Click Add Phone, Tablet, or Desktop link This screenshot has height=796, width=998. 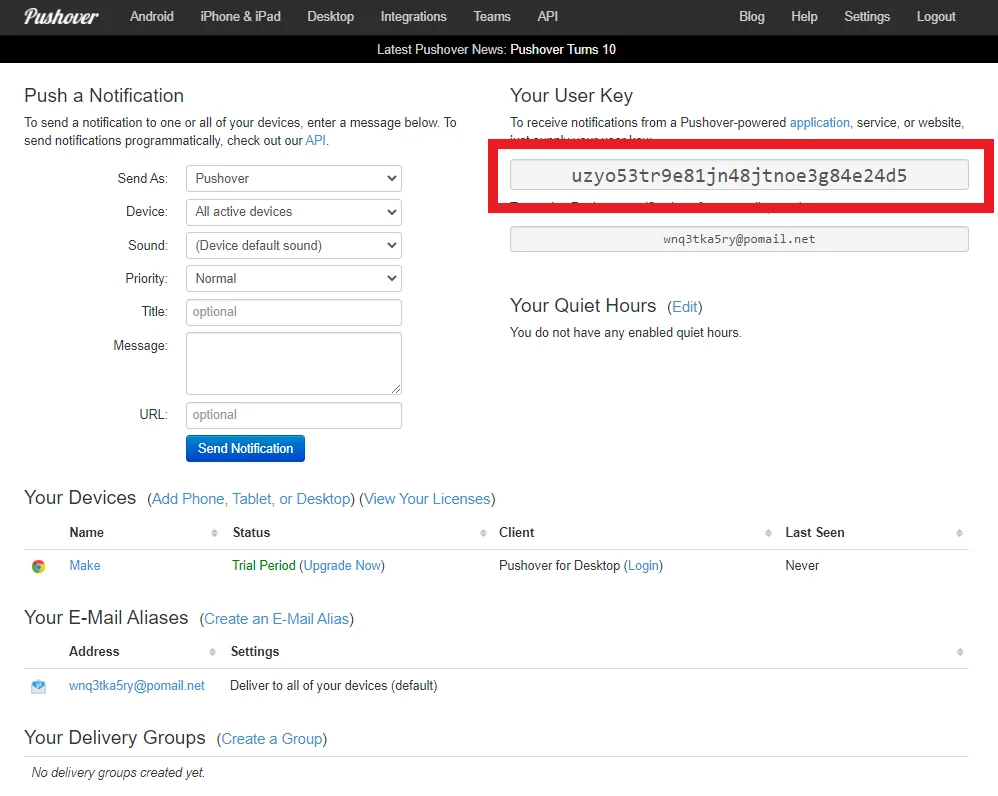click(x=251, y=499)
